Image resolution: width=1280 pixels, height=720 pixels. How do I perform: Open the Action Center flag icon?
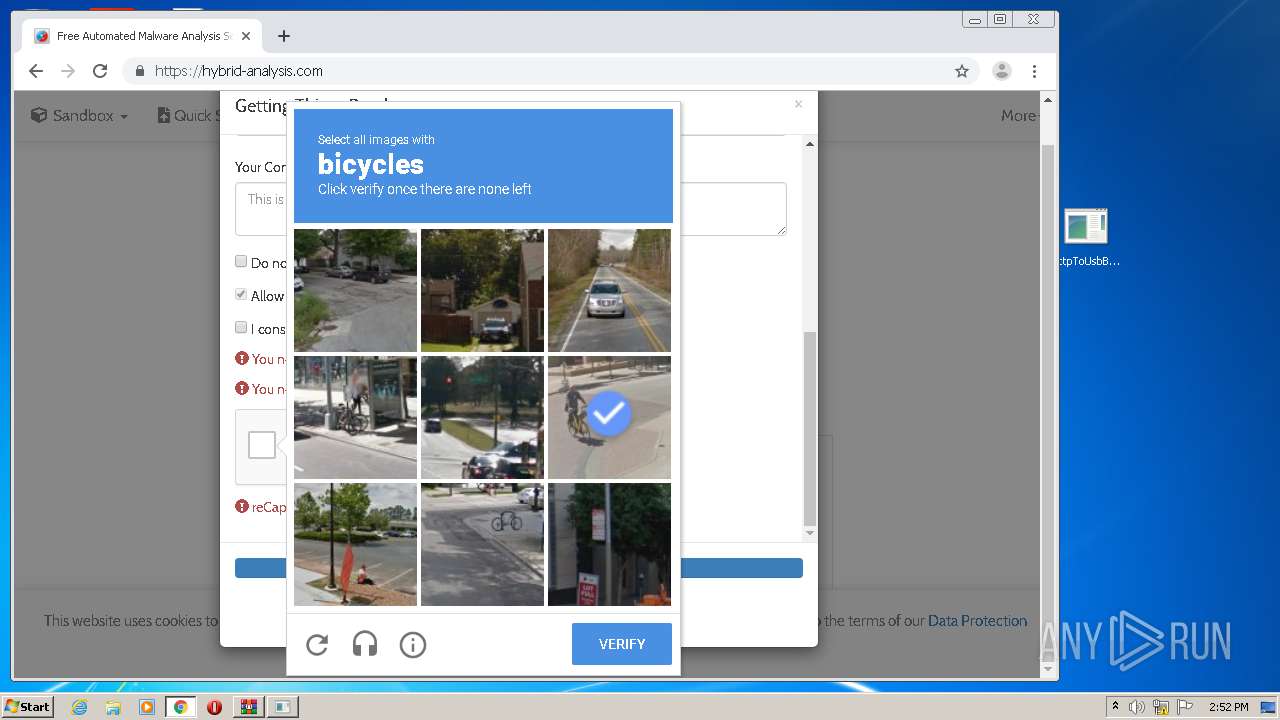pos(1185,707)
